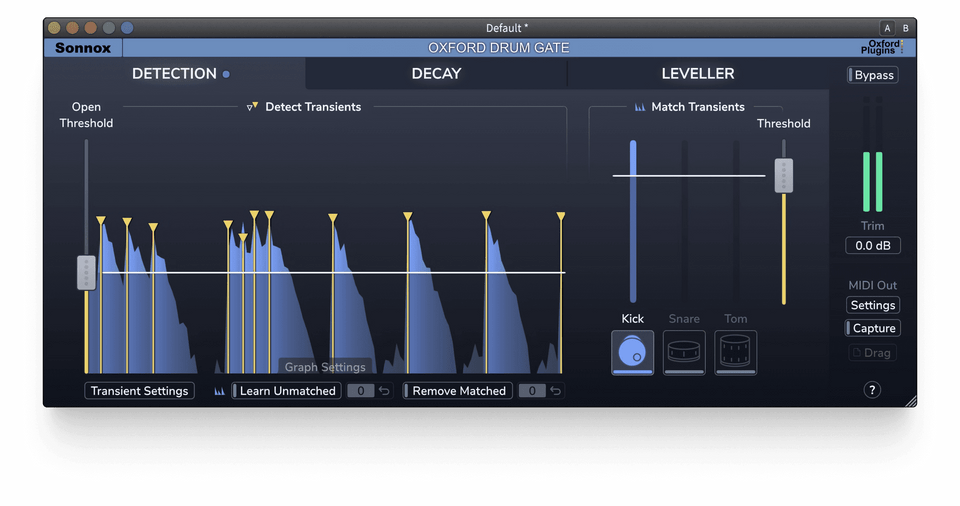Toggle MIDI Out Capture

coord(872,328)
